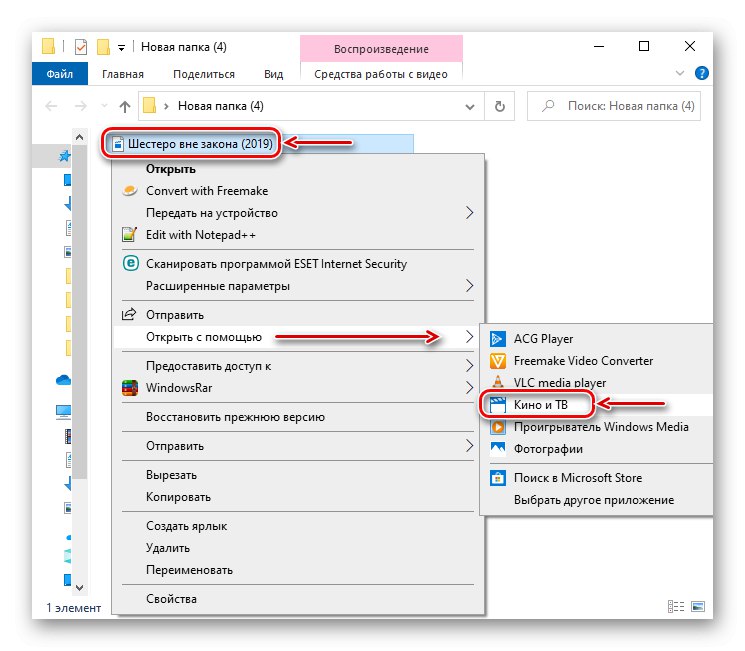Click the Файл button in ribbon
Viewport: 745px width, 651px height.
(x=59, y=74)
